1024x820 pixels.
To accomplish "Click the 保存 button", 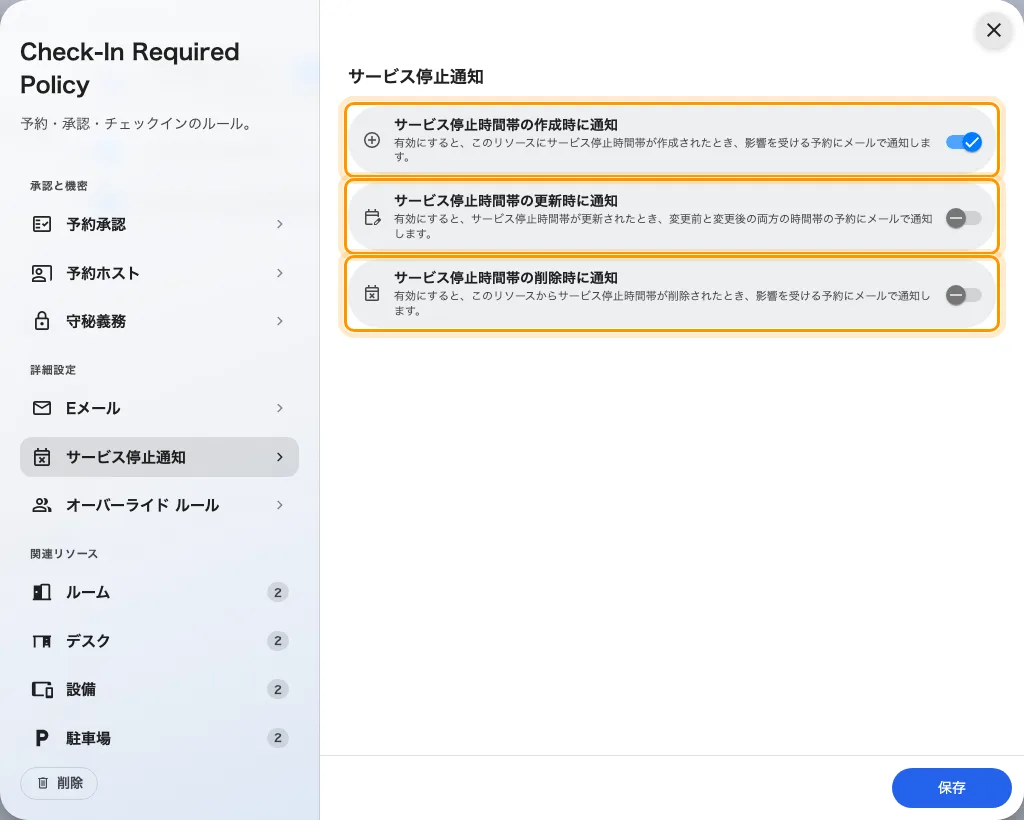I will click(x=952, y=788).
